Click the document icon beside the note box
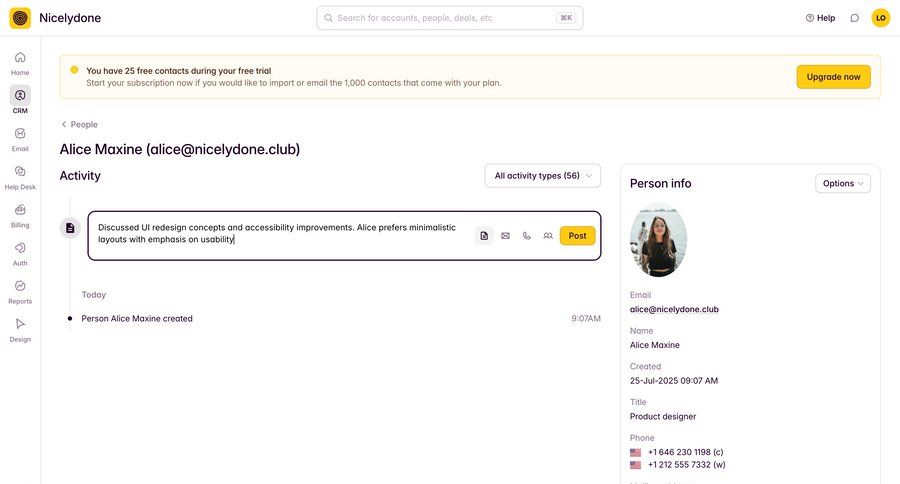 (x=70, y=228)
